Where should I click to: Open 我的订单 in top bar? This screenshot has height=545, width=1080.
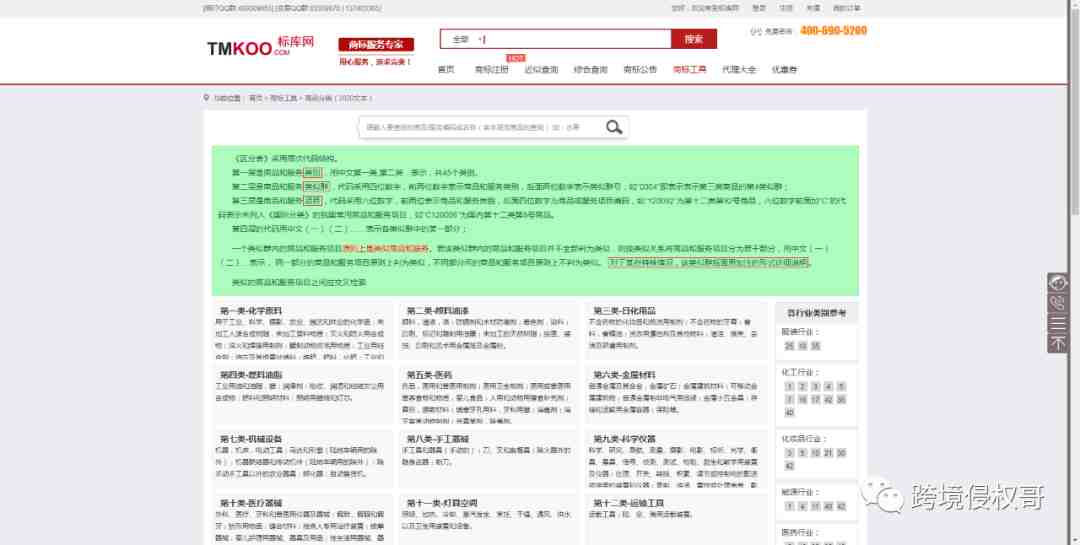847,8
